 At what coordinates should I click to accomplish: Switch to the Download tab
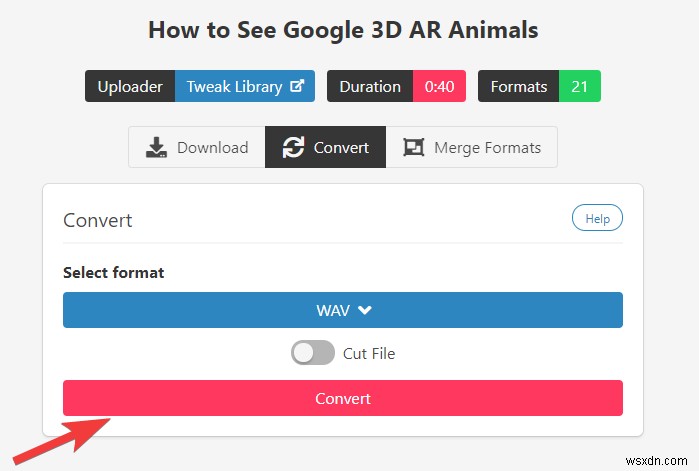coord(197,148)
